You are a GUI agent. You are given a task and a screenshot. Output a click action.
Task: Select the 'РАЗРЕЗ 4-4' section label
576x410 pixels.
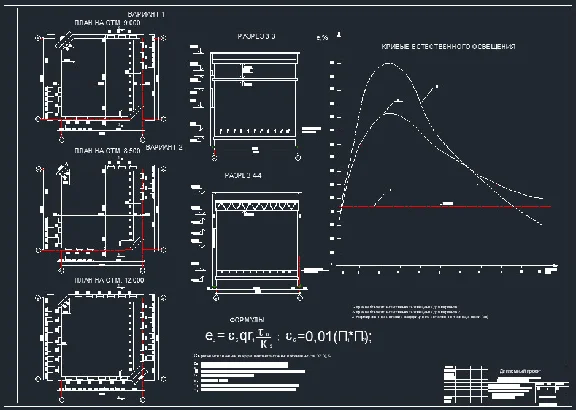[243, 176]
